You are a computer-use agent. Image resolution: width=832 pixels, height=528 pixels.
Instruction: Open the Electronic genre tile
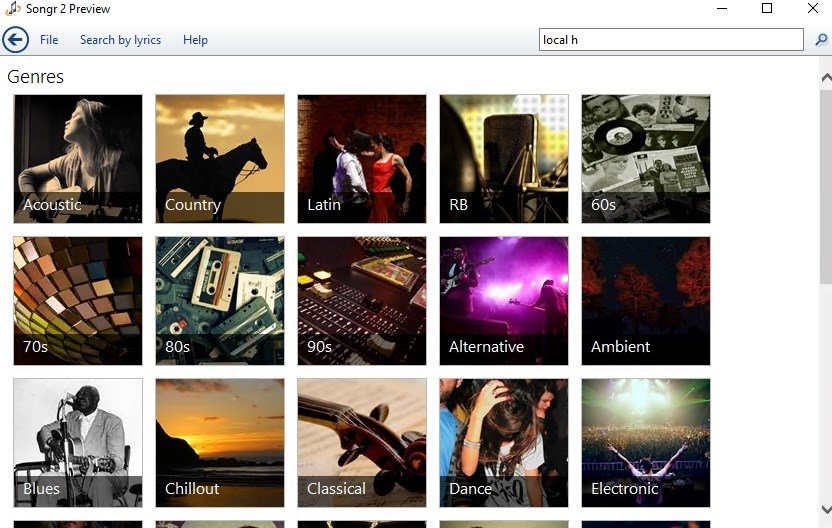point(646,443)
